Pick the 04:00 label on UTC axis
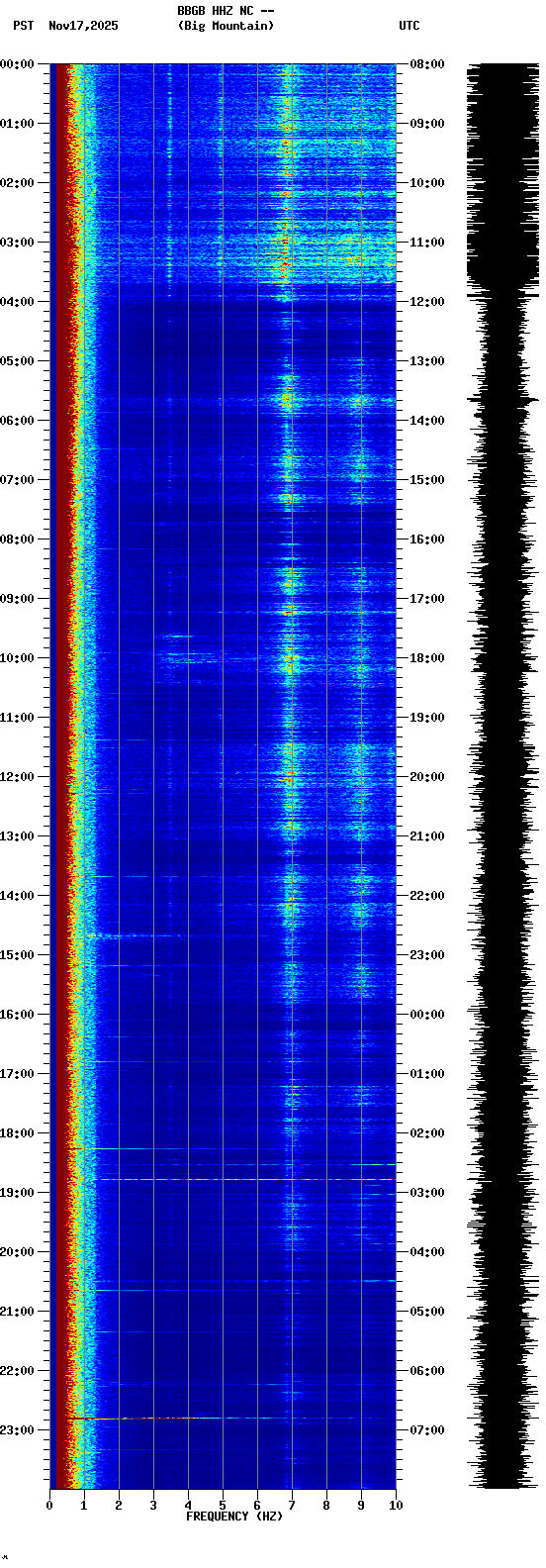The width and height of the screenshot is (546, 1568). [x=427, y=1252]
